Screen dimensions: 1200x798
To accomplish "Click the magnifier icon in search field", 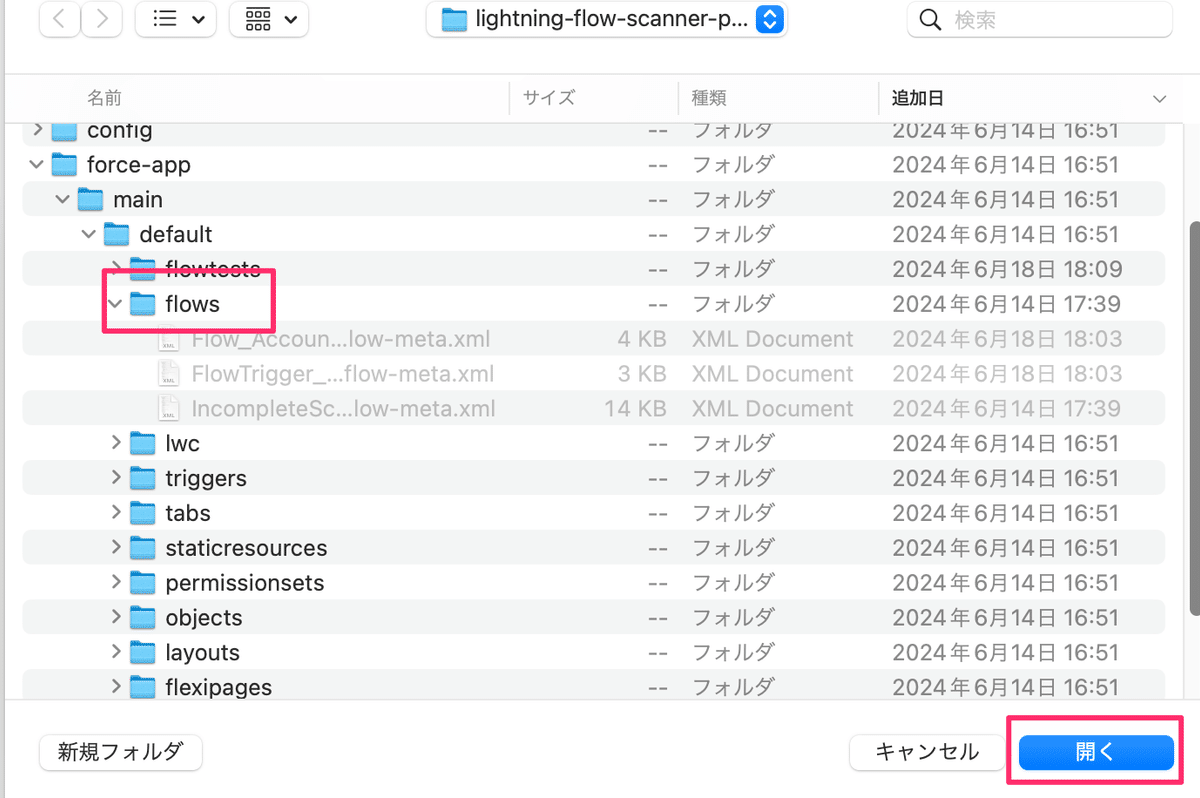I will pyautogui.click(x=930, y=19).
